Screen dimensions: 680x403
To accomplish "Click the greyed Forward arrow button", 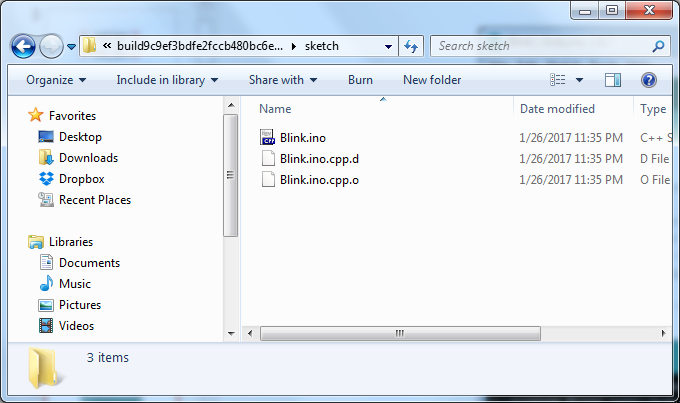I will pos(51,46).
